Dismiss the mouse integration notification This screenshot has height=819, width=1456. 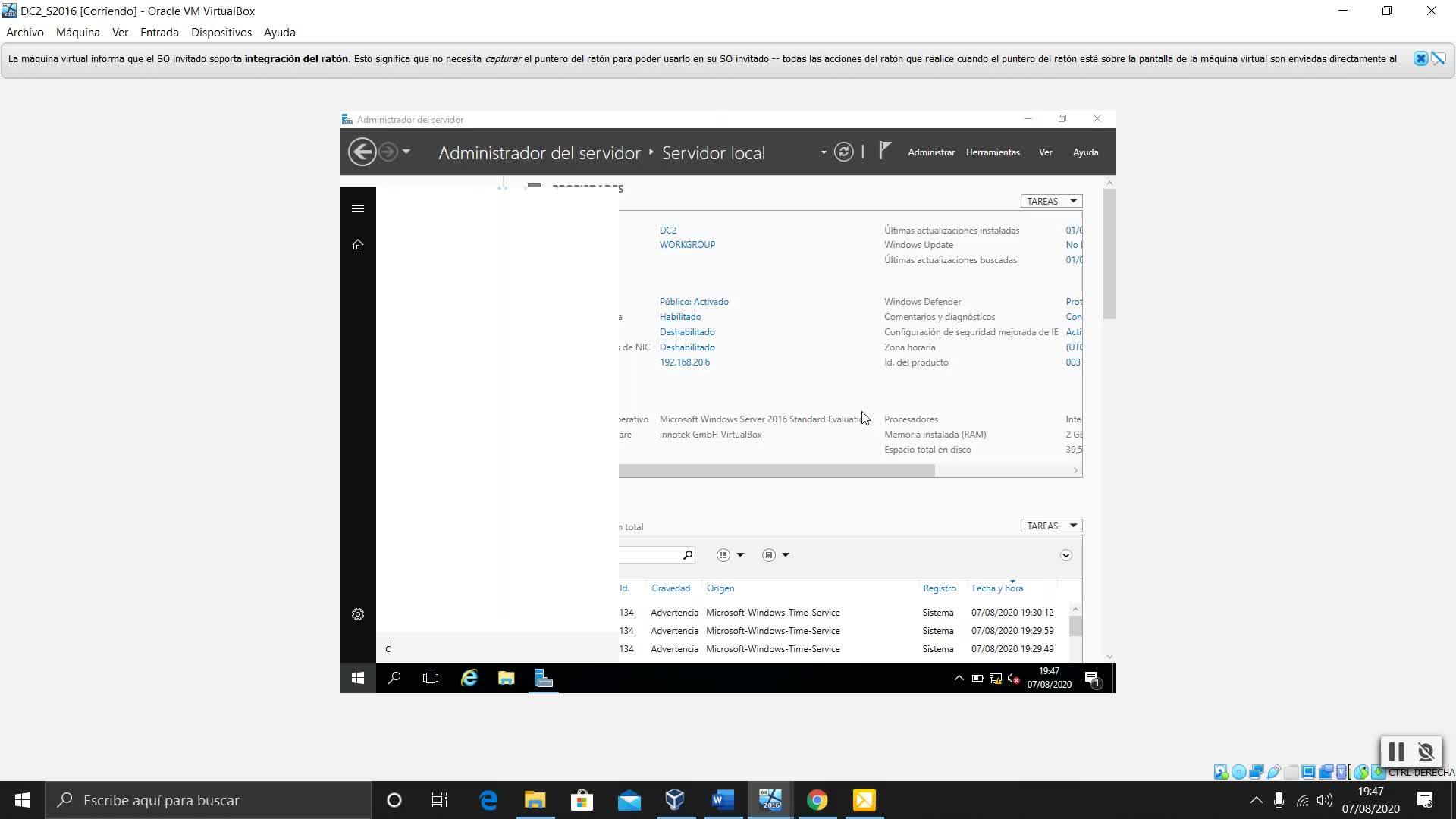(1420, 58)
